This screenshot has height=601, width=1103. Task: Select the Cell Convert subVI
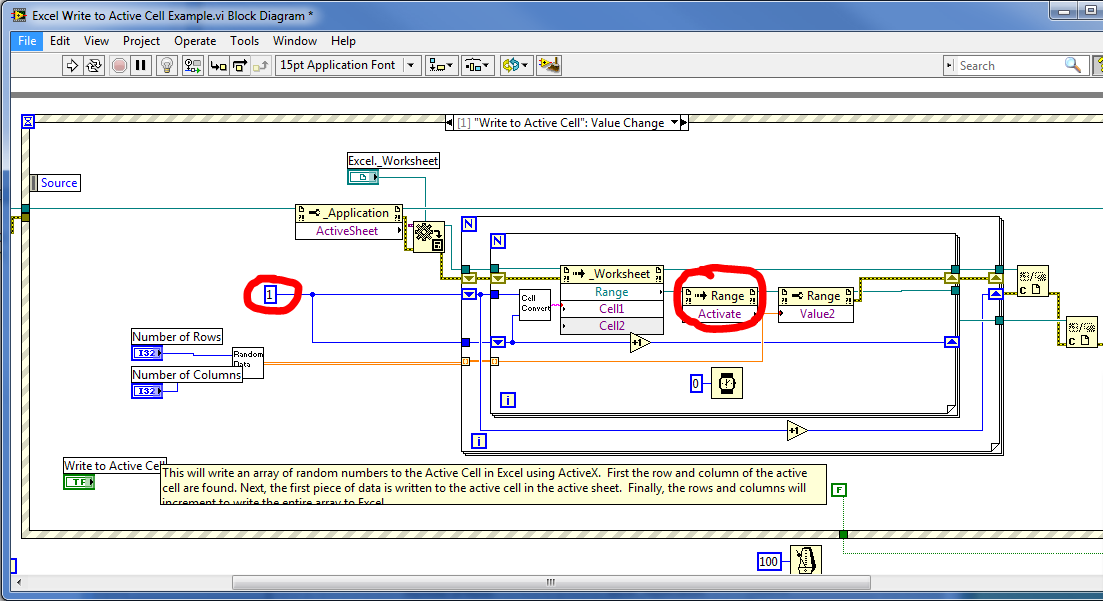[x=535, y=305]
